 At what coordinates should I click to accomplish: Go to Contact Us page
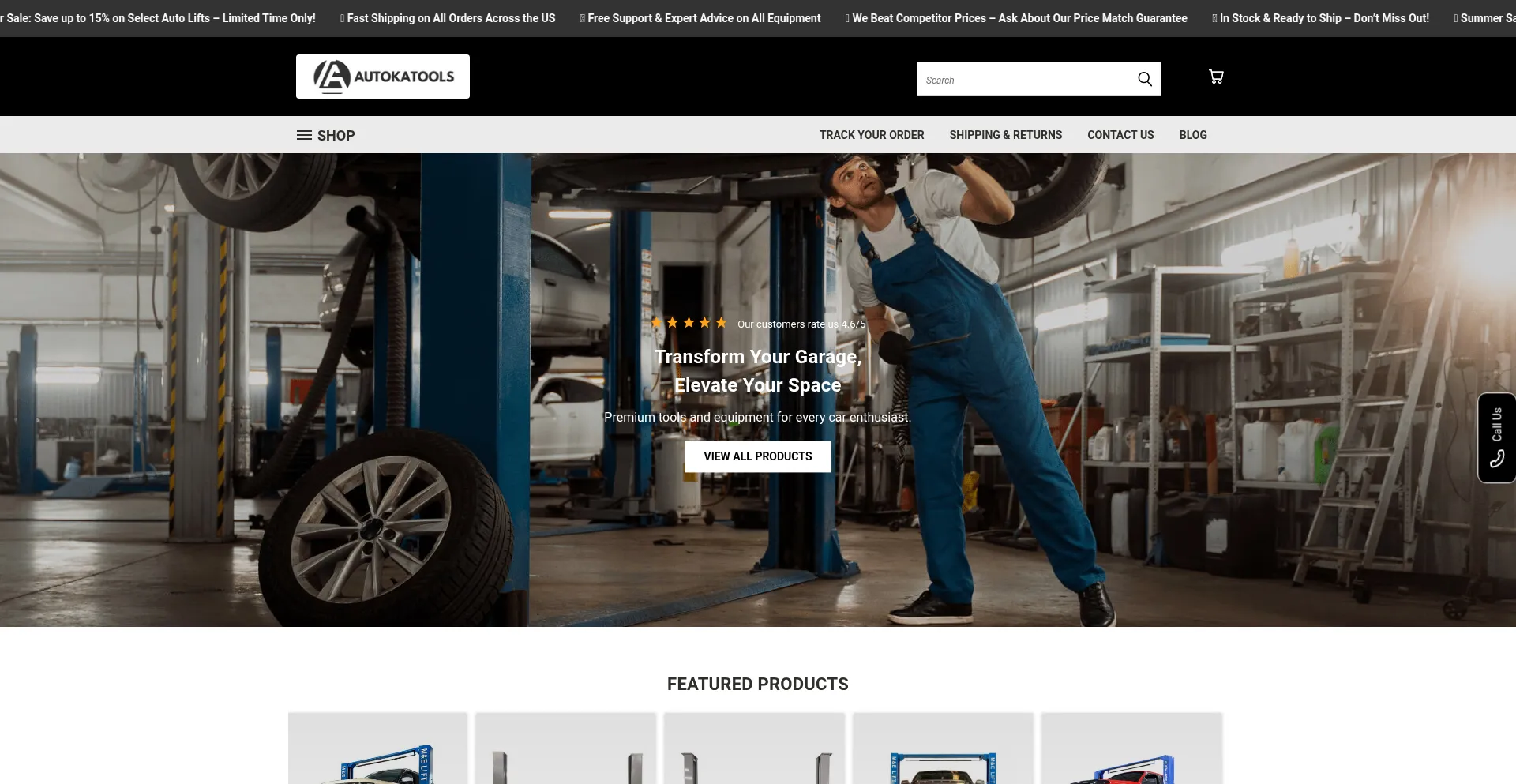click(1120, 135)
